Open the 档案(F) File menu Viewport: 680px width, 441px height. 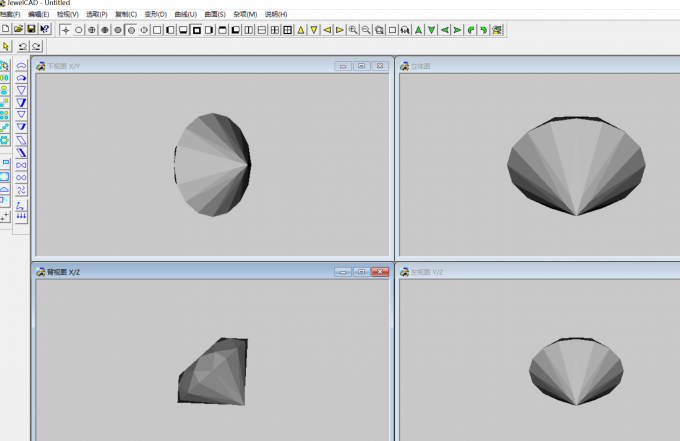pos(10,14)
